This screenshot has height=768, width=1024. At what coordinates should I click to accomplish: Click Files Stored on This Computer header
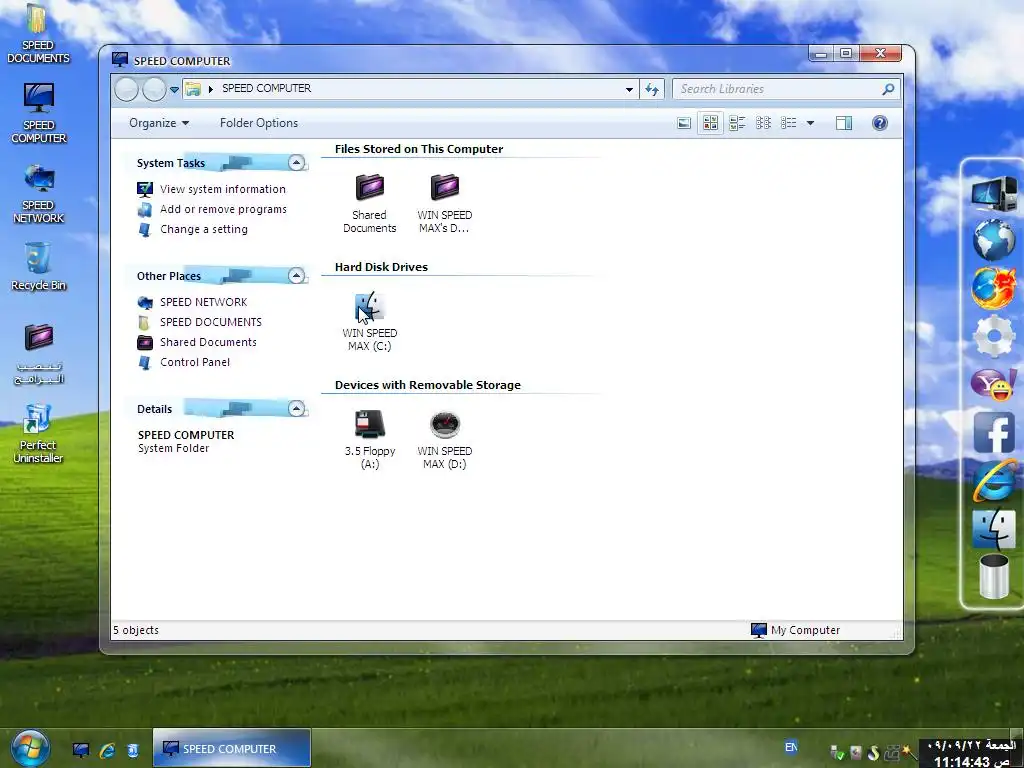pos(419,149)
